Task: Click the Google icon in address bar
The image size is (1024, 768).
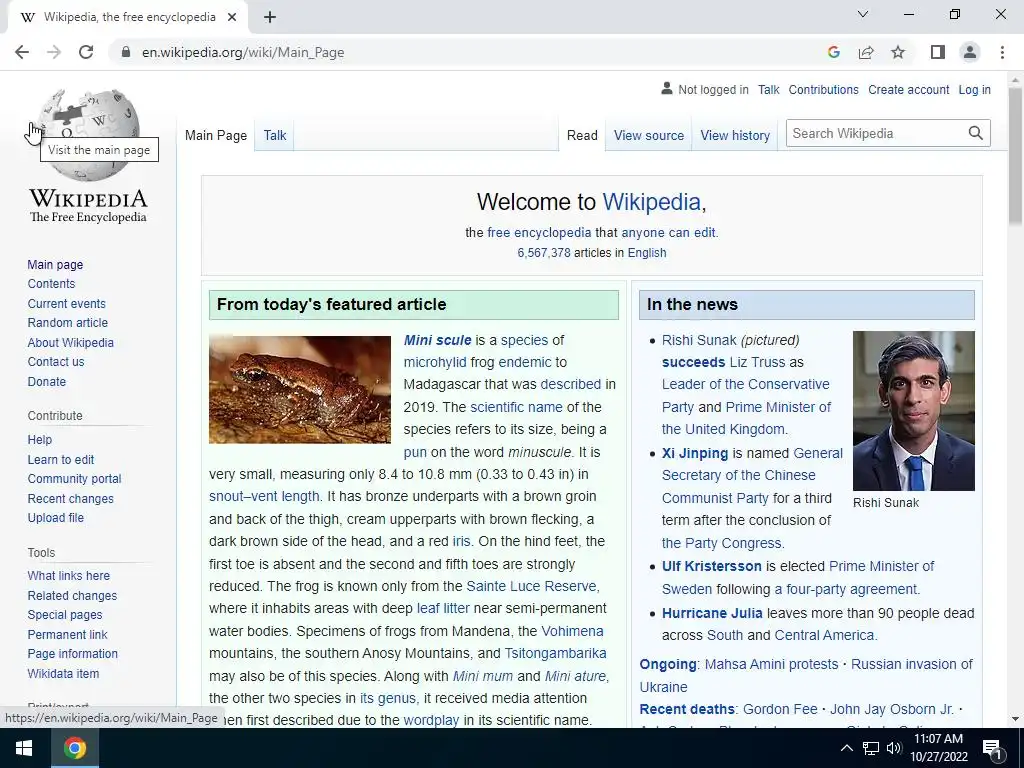Action: tap(833, 52)
